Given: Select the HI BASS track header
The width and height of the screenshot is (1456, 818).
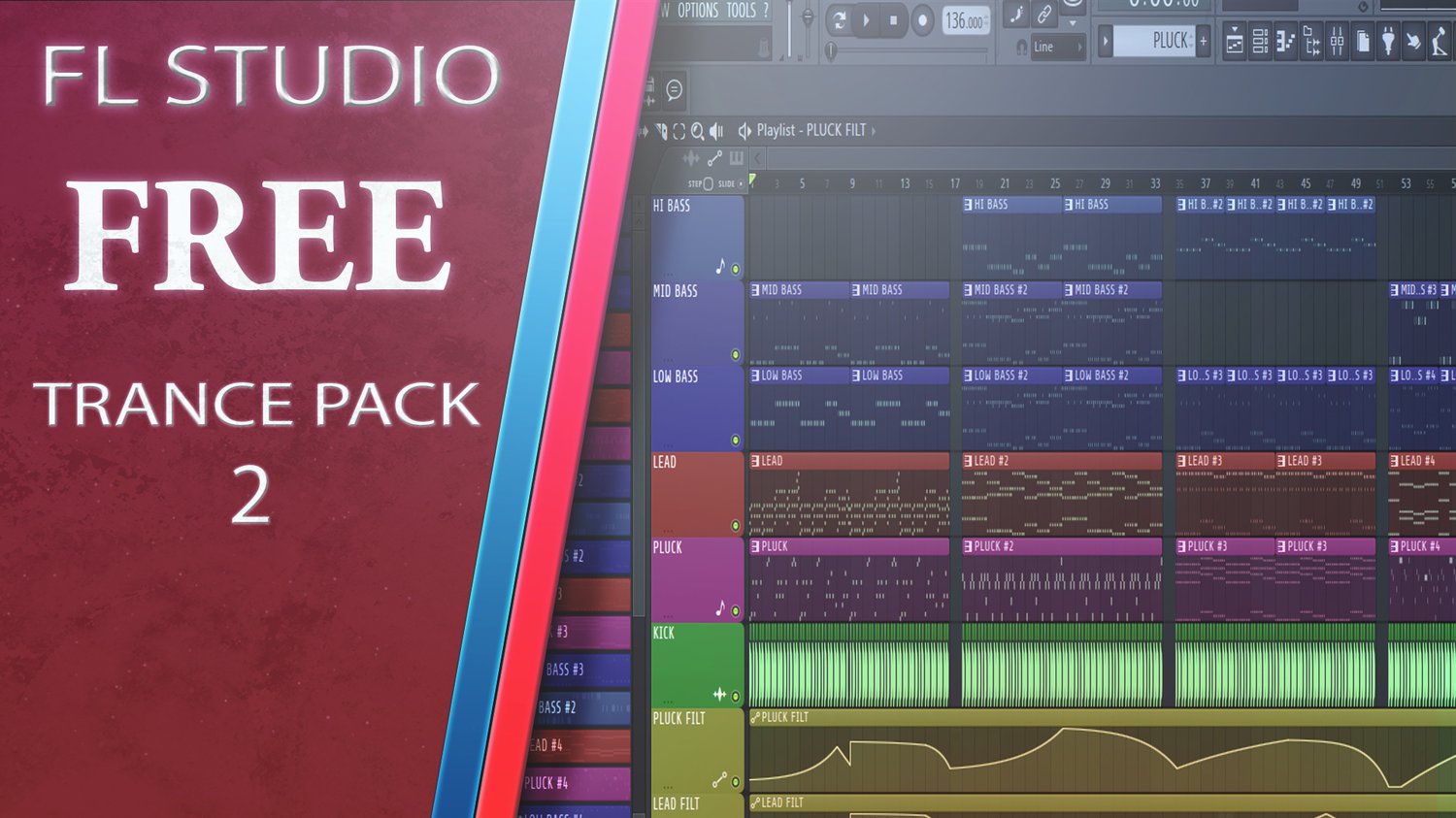Looking at the screenshot, I should click(697, 238).
